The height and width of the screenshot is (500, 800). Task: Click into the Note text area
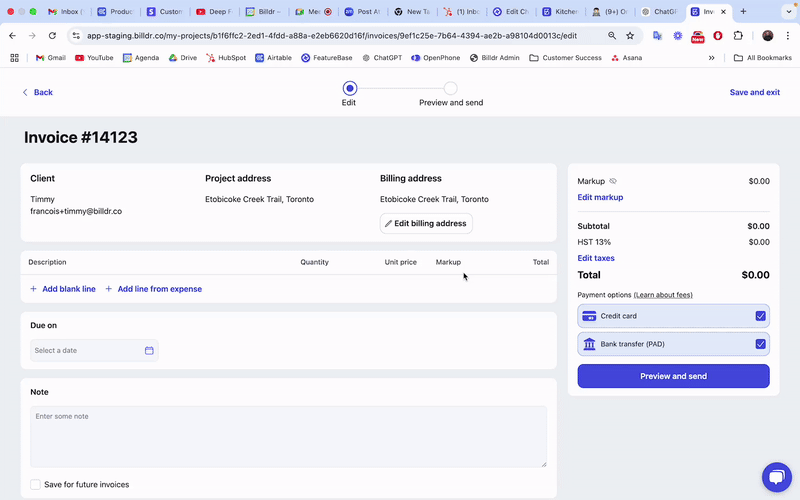click(x=288, y=436)
